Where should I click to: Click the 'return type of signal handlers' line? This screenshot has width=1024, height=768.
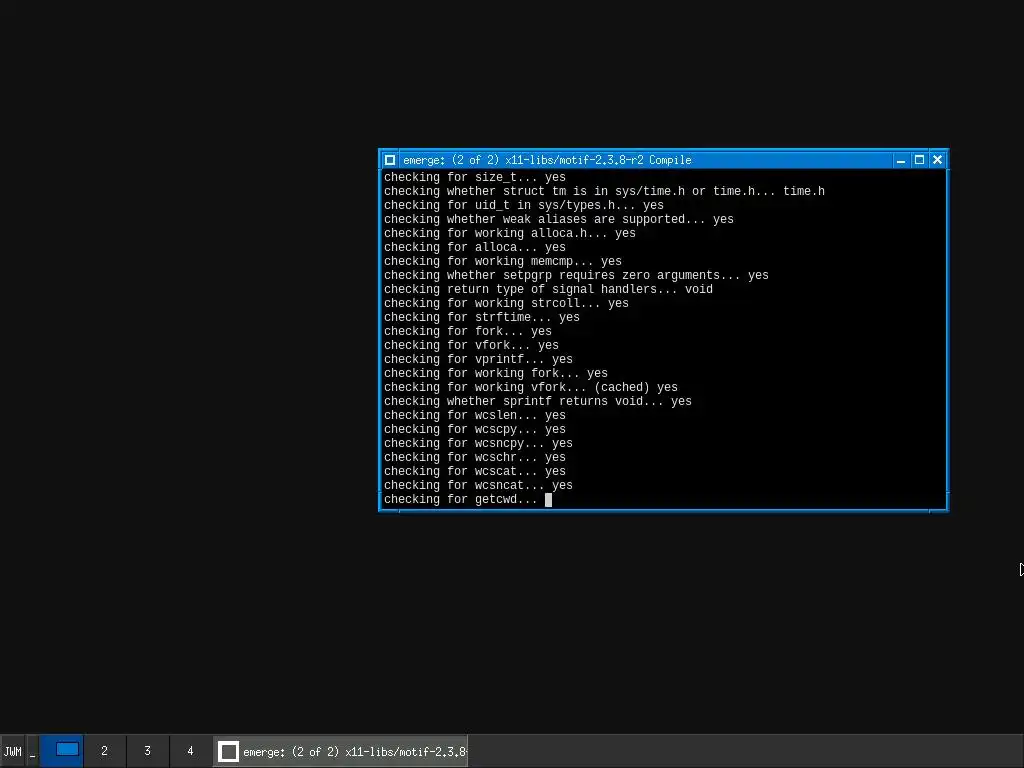(548, 289)
